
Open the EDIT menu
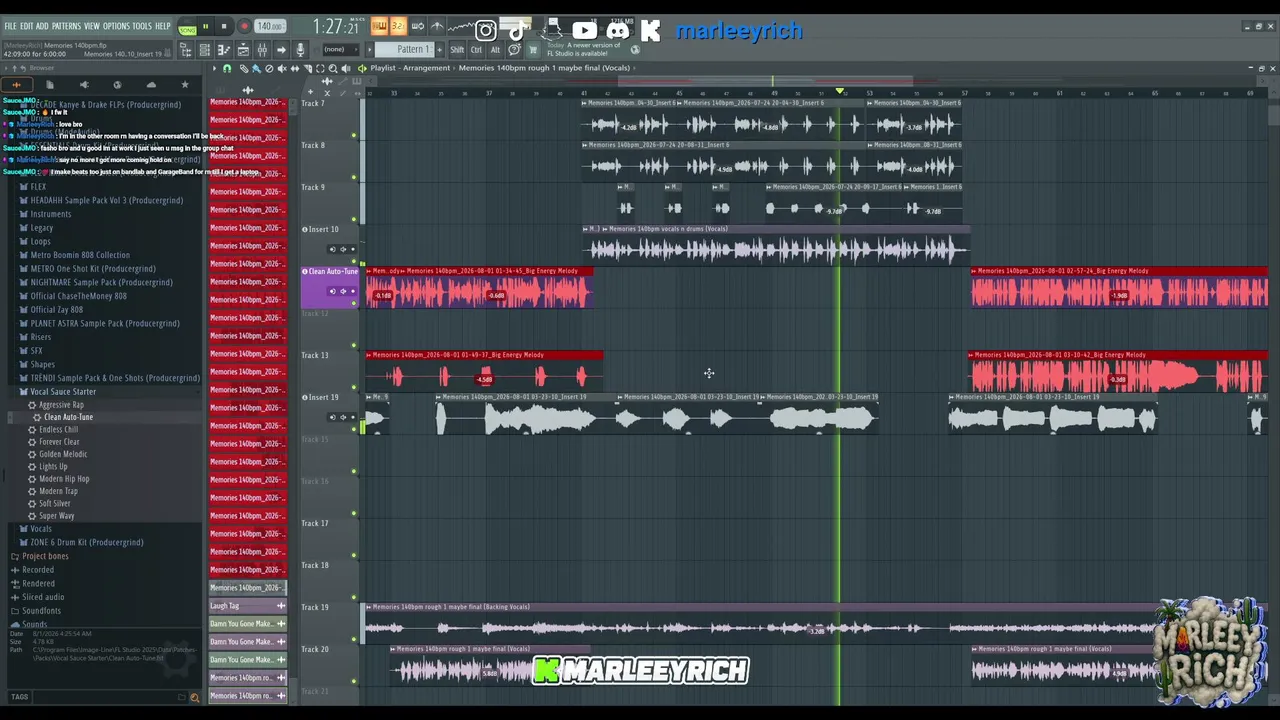[x=27, y=26]
